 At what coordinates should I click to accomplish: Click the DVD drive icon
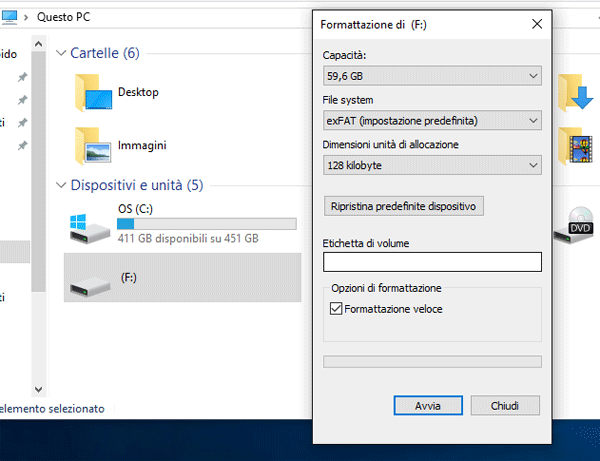pos(581,225)
